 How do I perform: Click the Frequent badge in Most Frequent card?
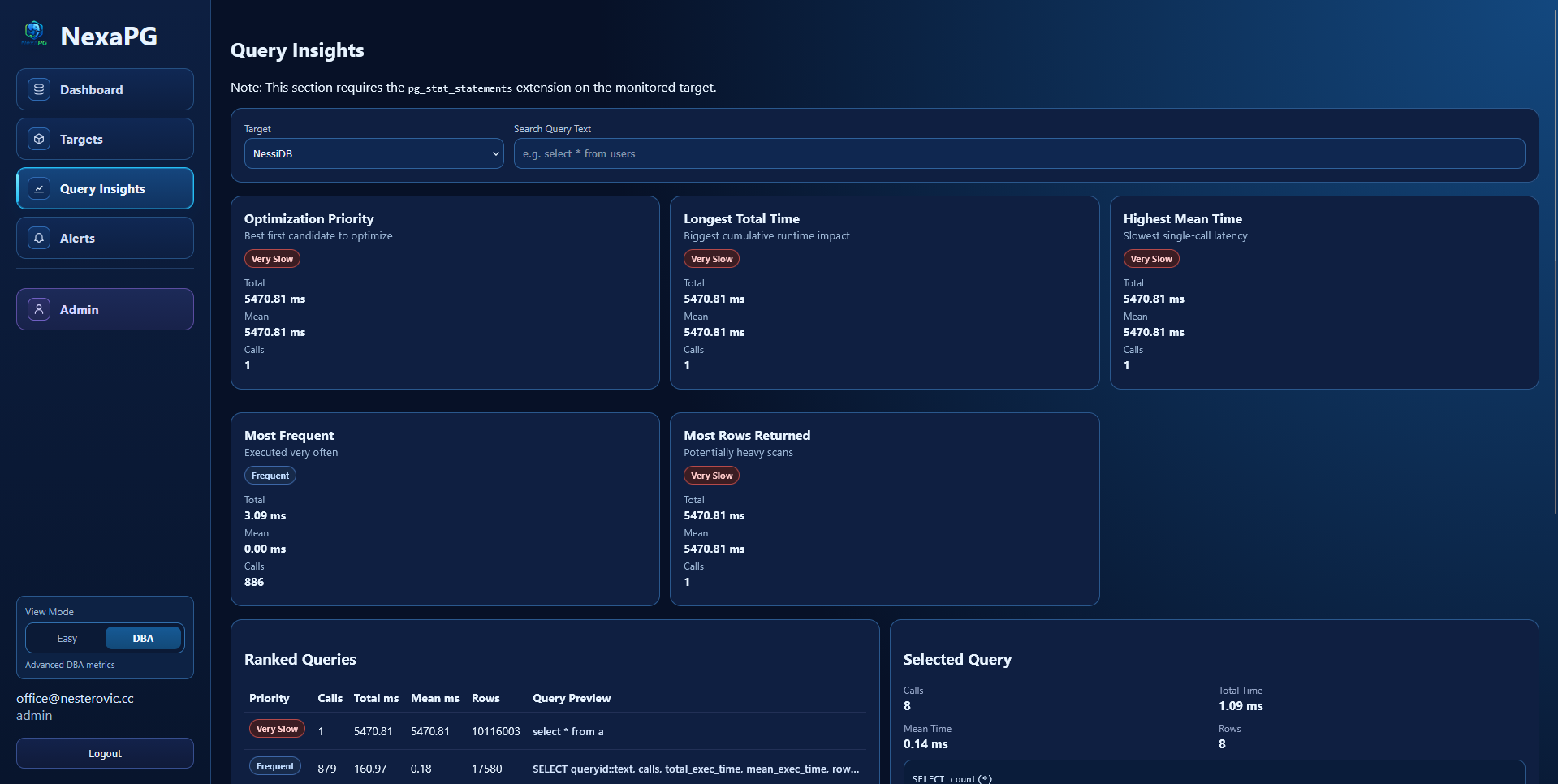(270, 476)
